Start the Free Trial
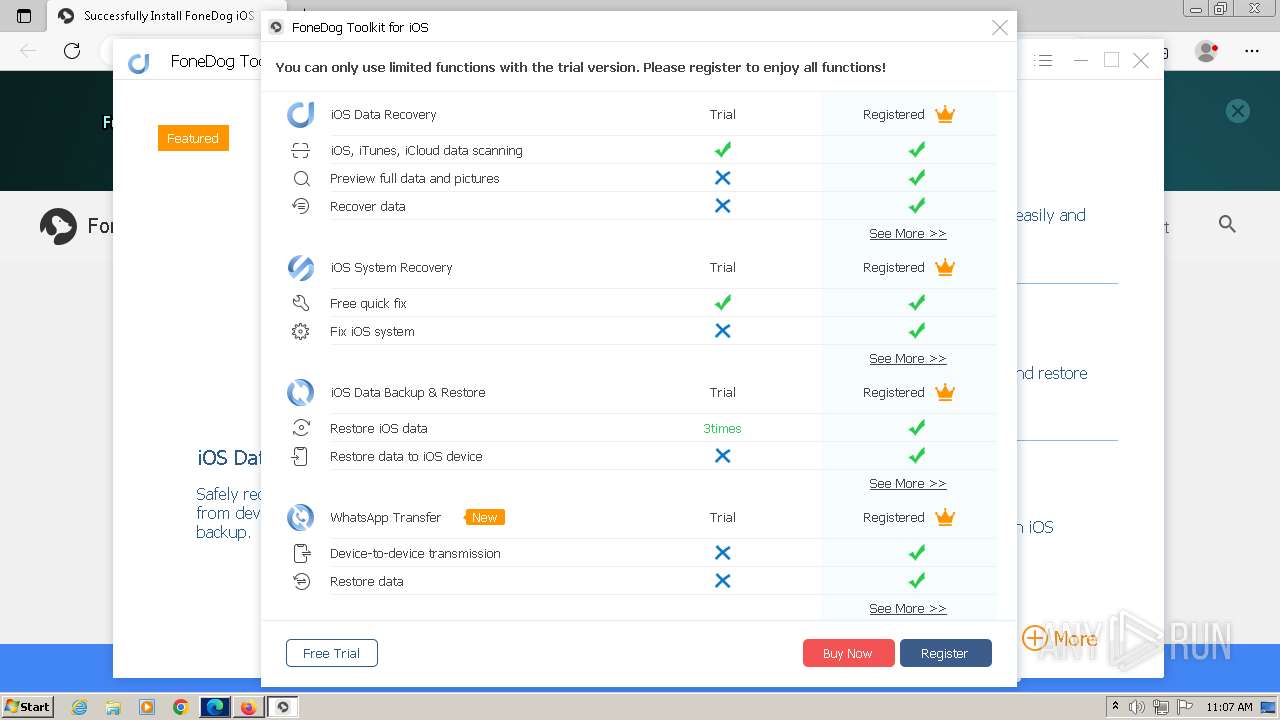 tap(331, 654)
